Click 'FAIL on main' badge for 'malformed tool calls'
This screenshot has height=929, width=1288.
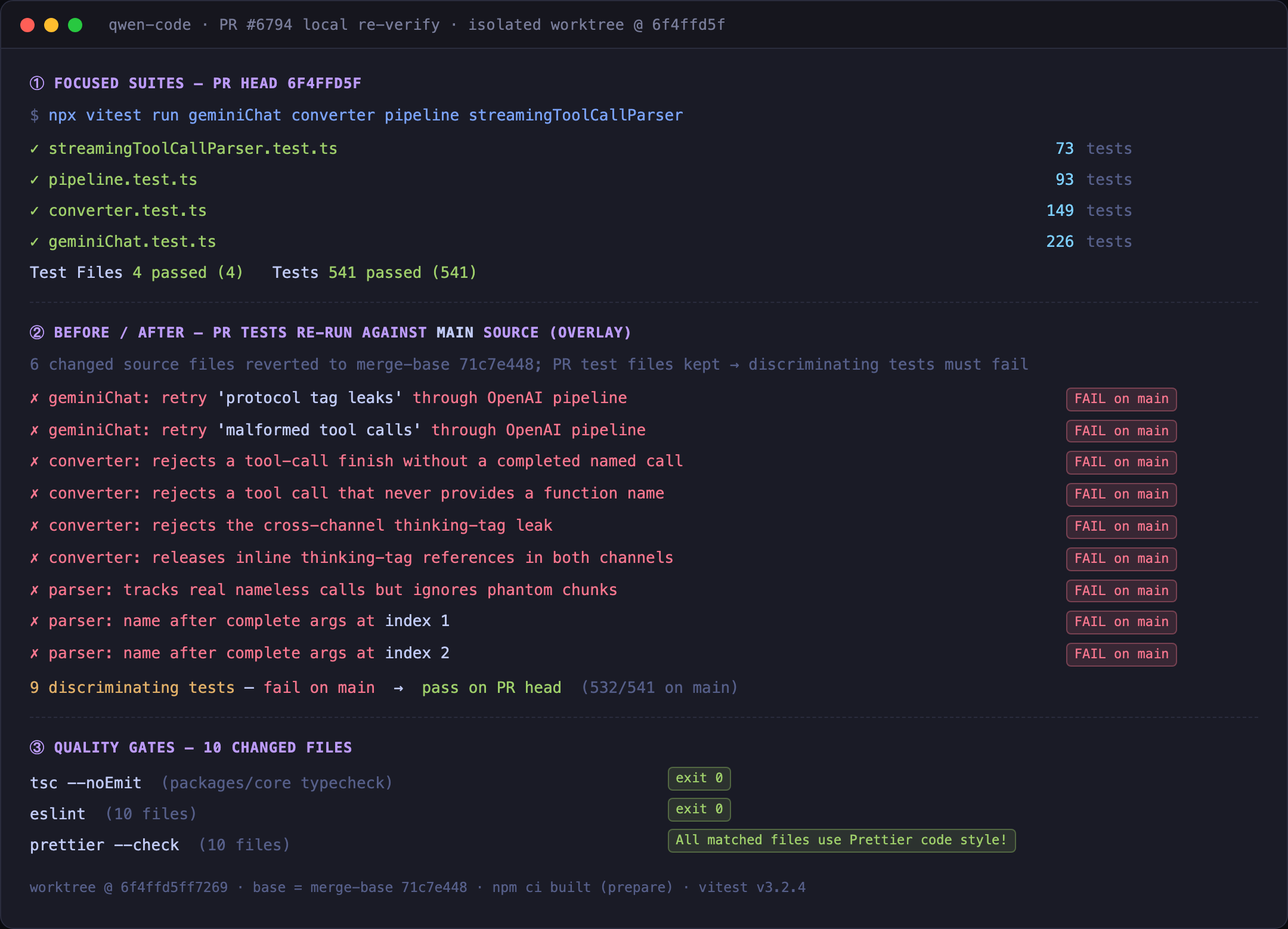click(1121, 431)
